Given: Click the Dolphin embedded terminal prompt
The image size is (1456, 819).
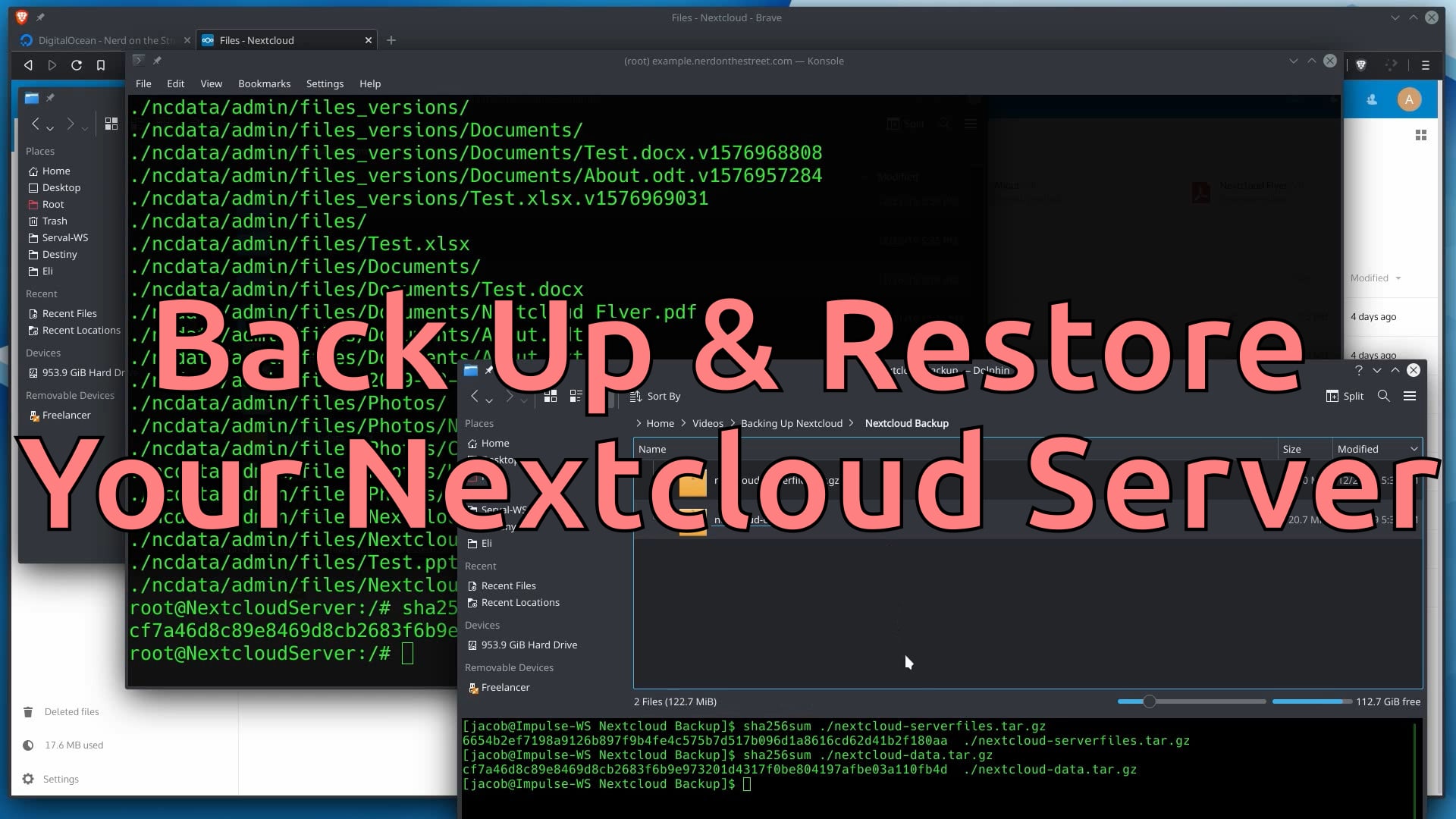Looking at the screenshot, I should (607, 784).
